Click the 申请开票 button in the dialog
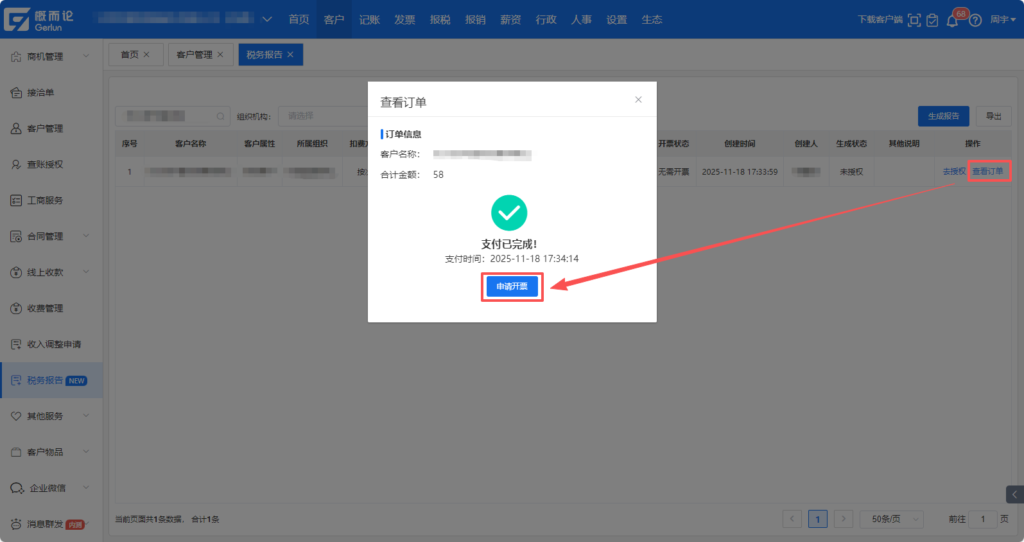Screen dimensions: 1024x542 pyautogui.click(x=512, y=287)
